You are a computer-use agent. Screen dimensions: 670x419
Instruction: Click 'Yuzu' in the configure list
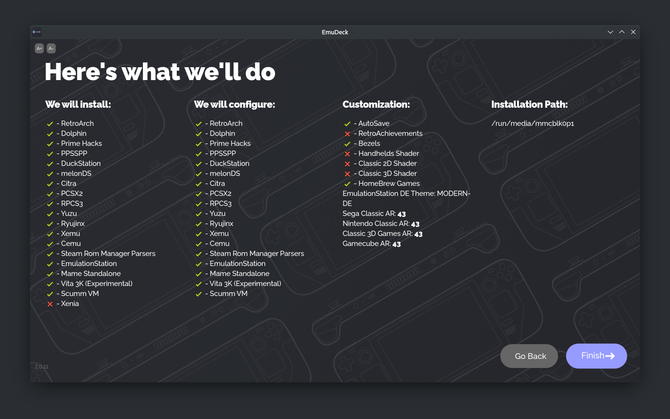coord(217,214)
